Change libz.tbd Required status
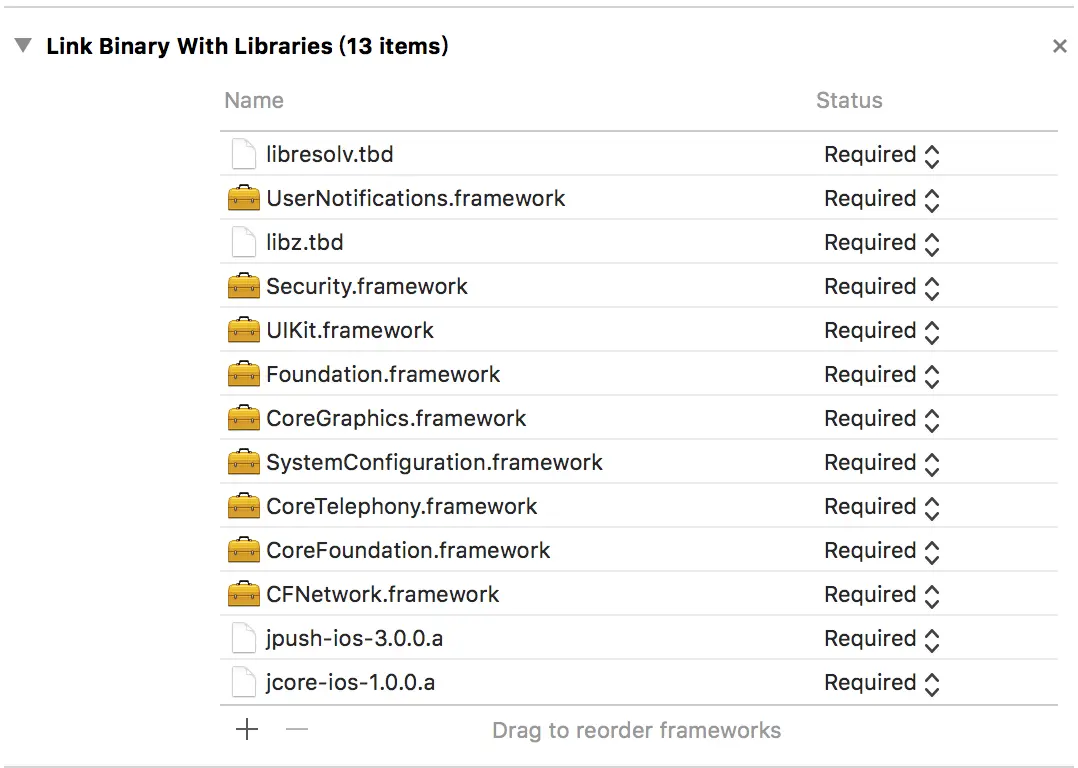This screenshot has width=1078, height=768. (882, 243)
